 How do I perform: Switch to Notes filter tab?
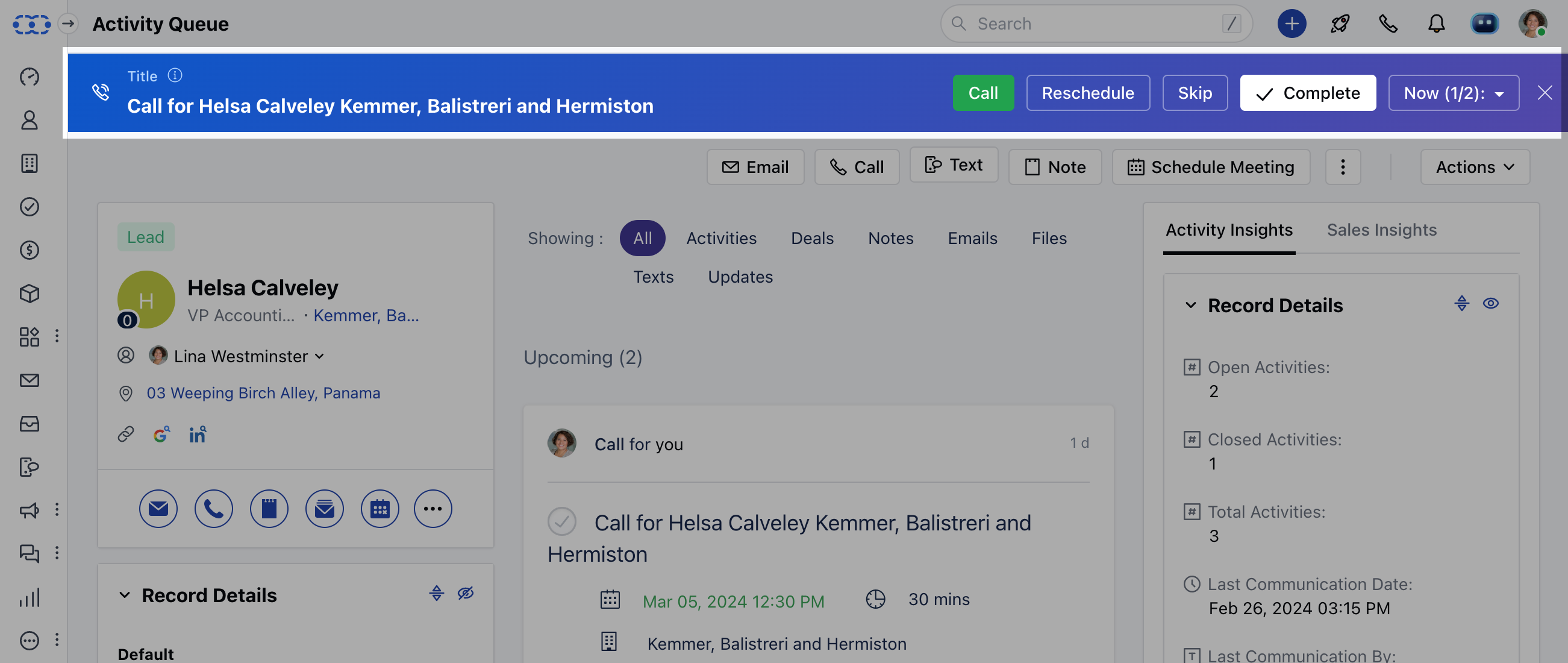890,238
